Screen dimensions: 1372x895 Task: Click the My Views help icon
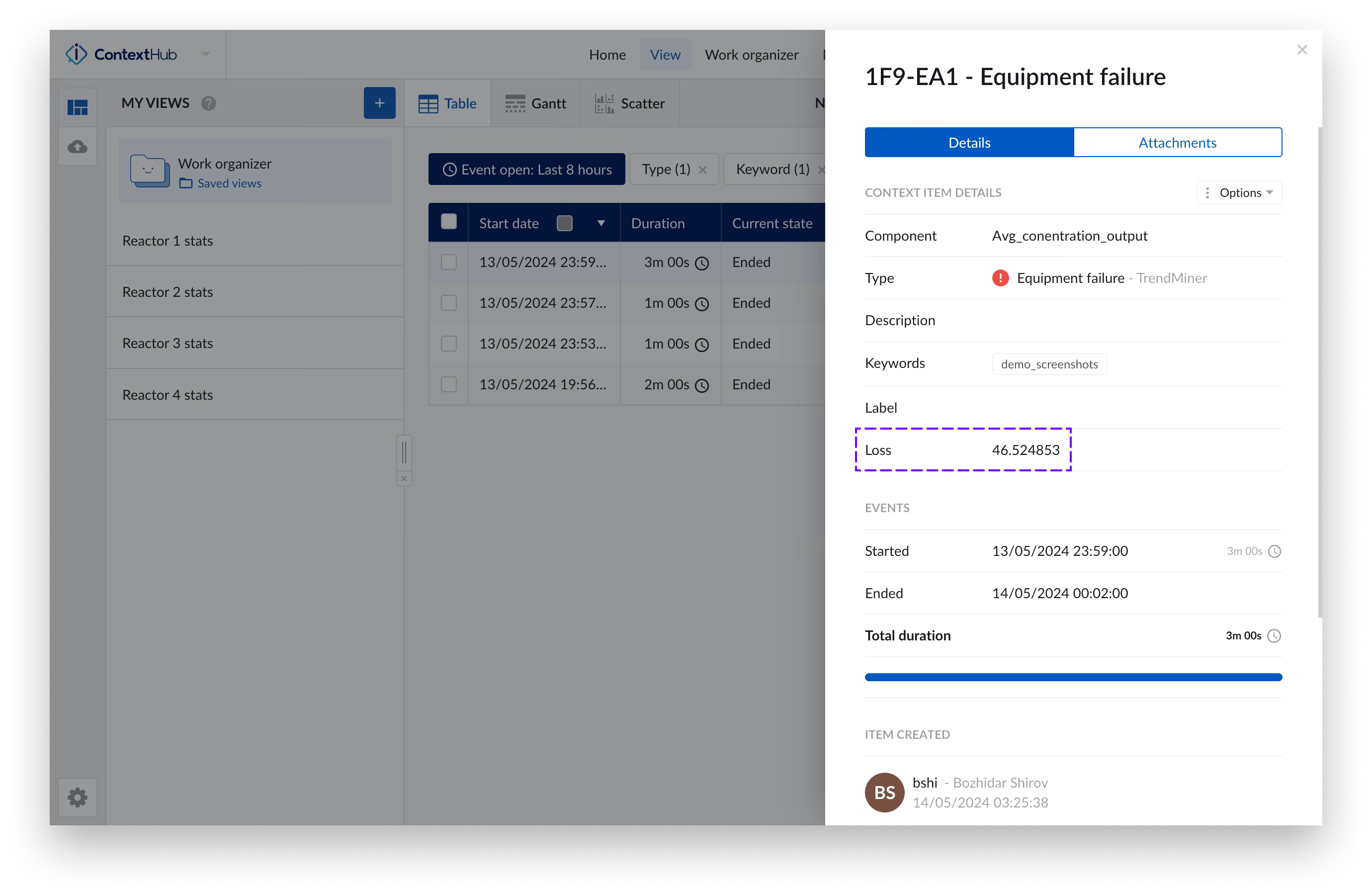coord(209,103)
